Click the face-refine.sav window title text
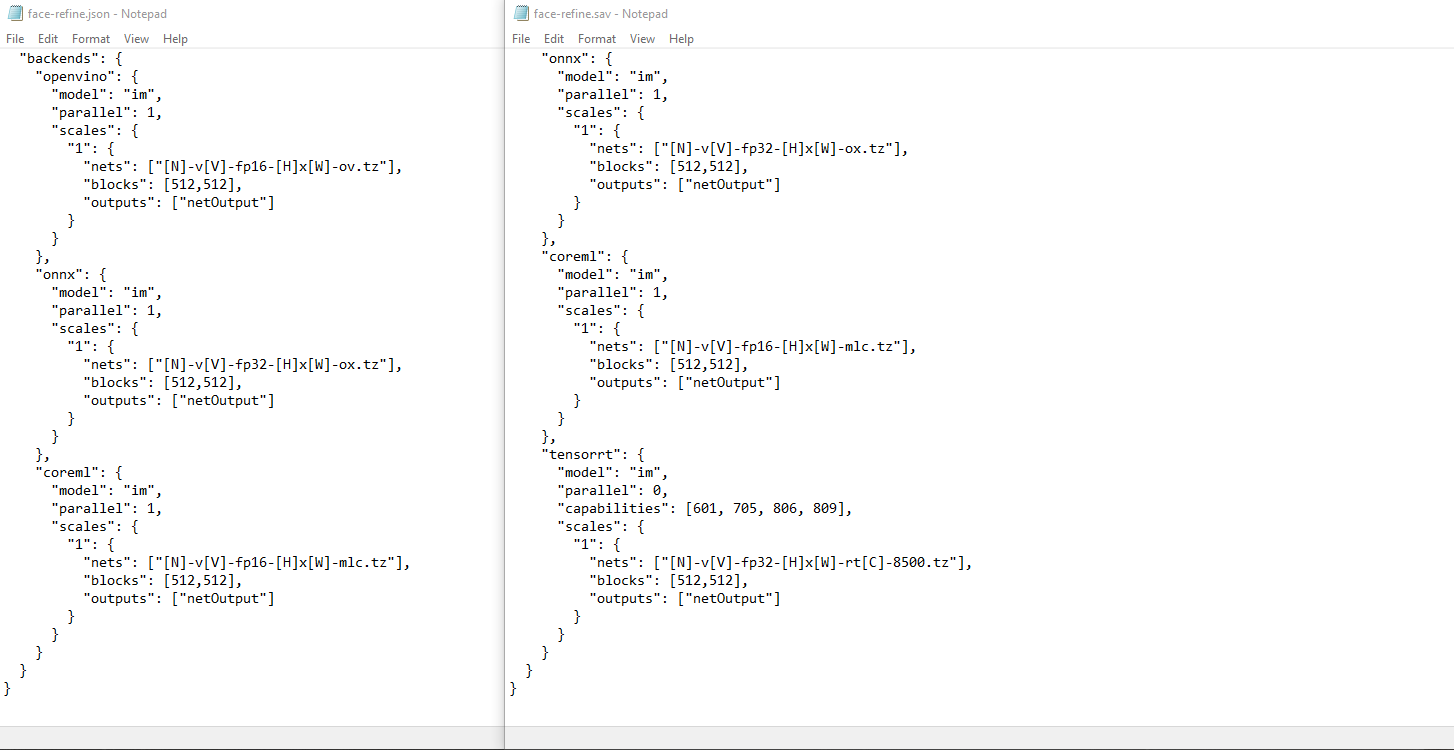 600,14
